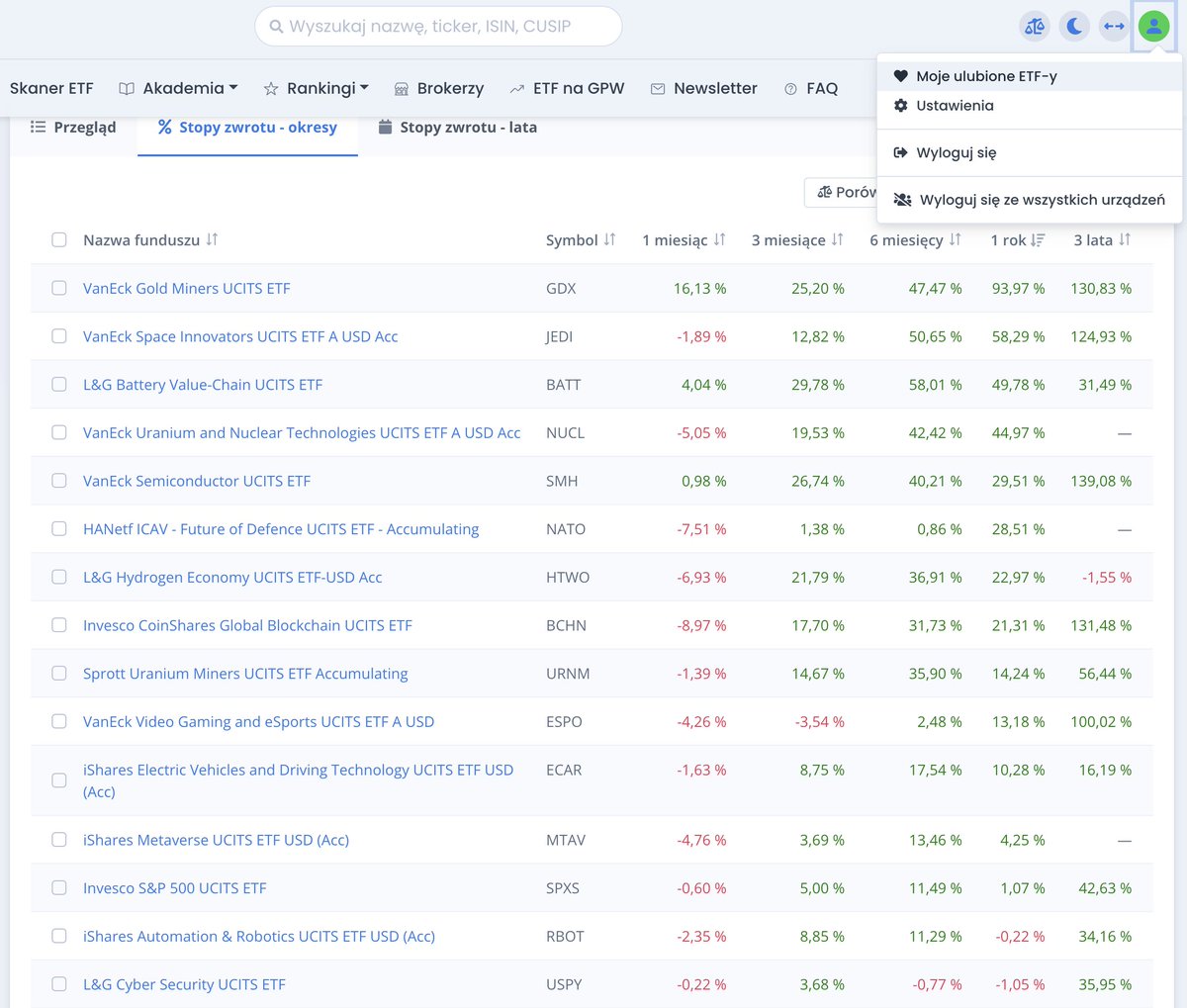Open L&G Battery Value-Chain UCITS ETF link
1187x1008 pixels.
pos(203,385)
